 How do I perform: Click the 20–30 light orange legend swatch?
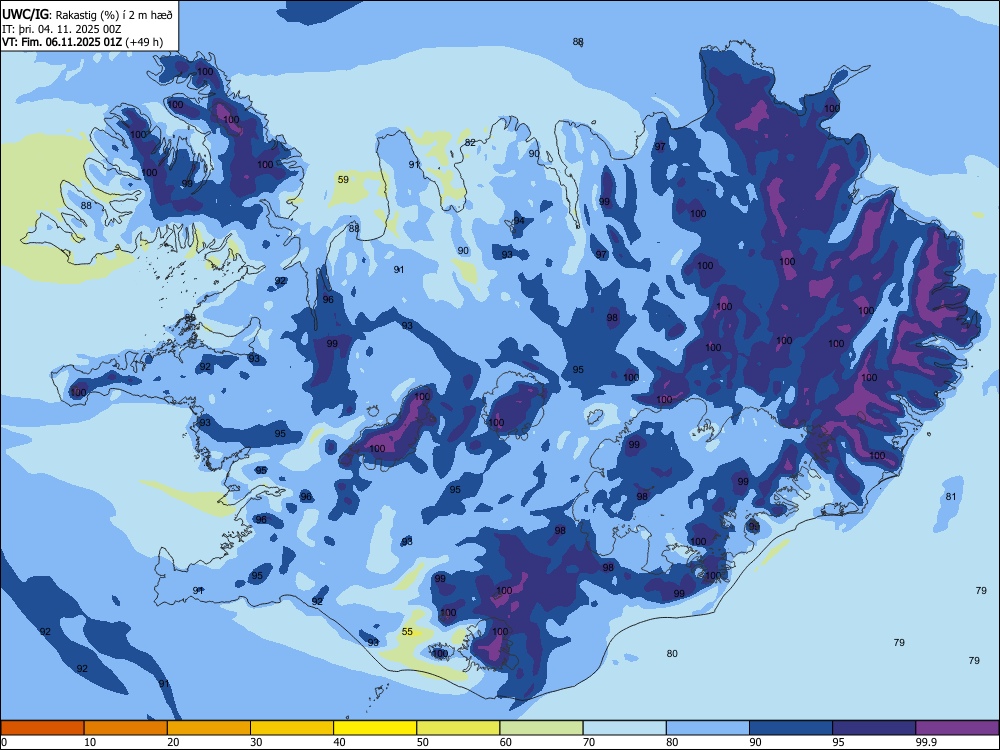coord(209,728)
